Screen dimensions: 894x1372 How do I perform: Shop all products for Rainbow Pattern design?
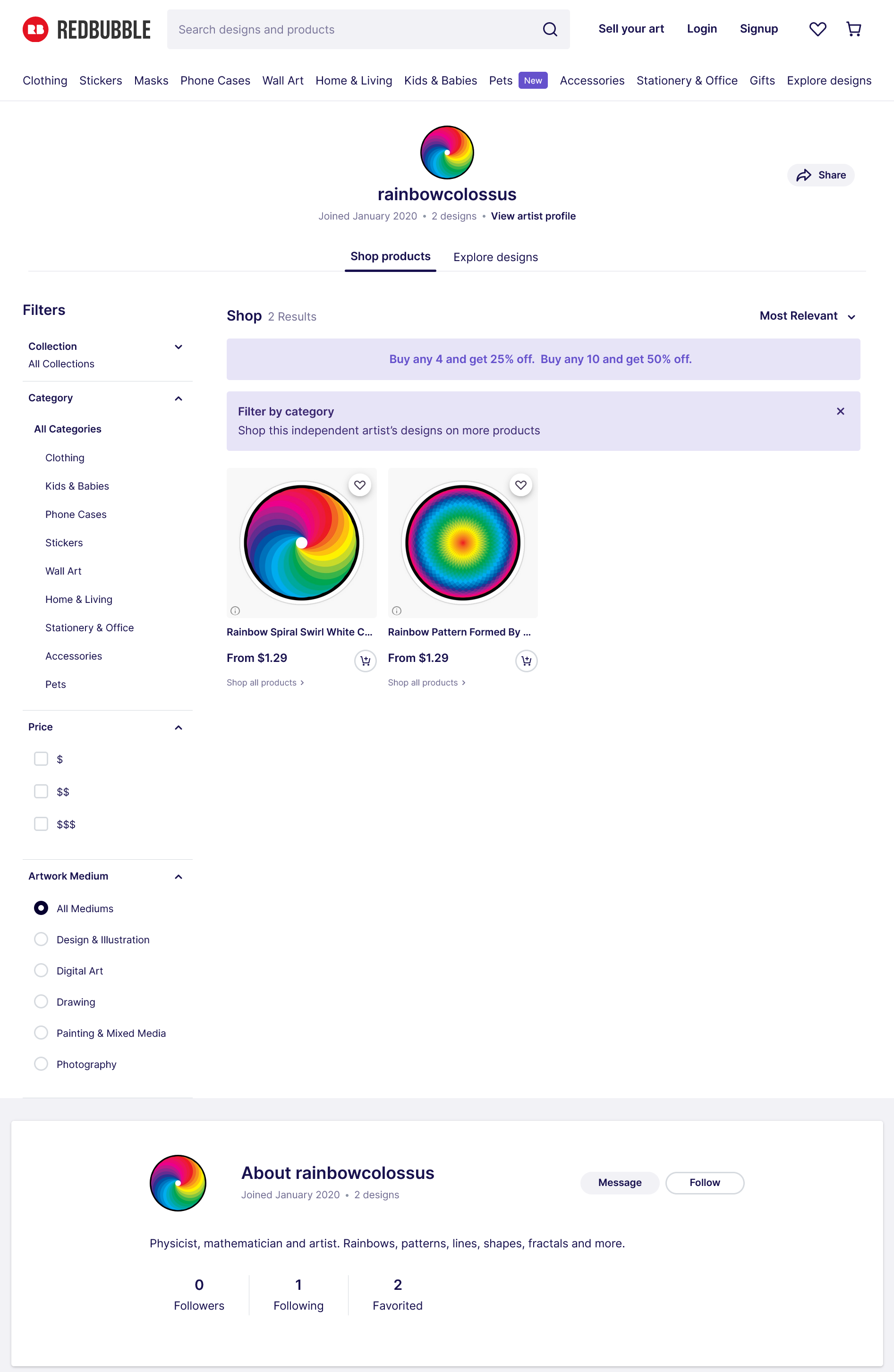[427, 683]
